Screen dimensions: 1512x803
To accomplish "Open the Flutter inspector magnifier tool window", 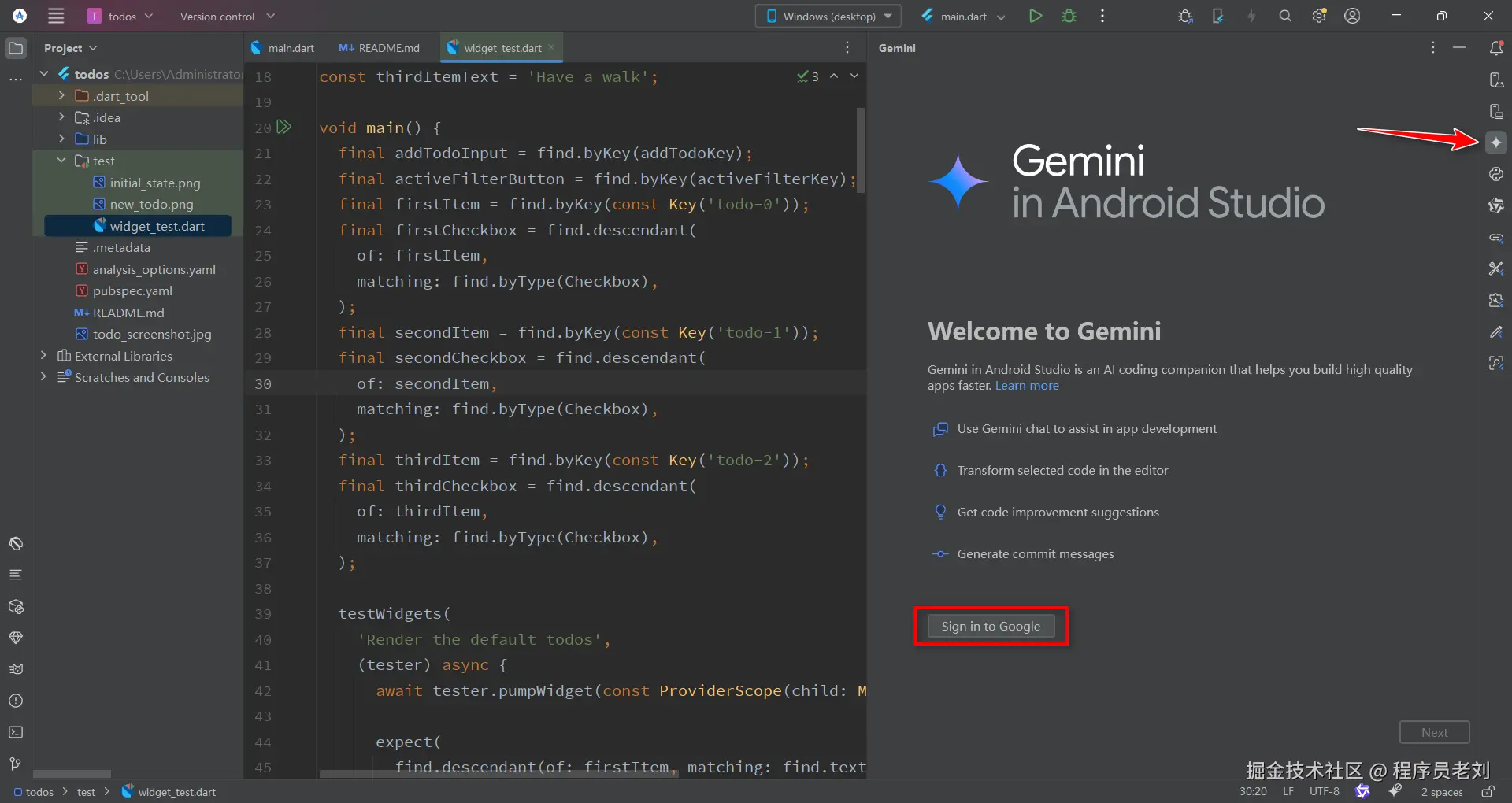I will point(1496,363).
